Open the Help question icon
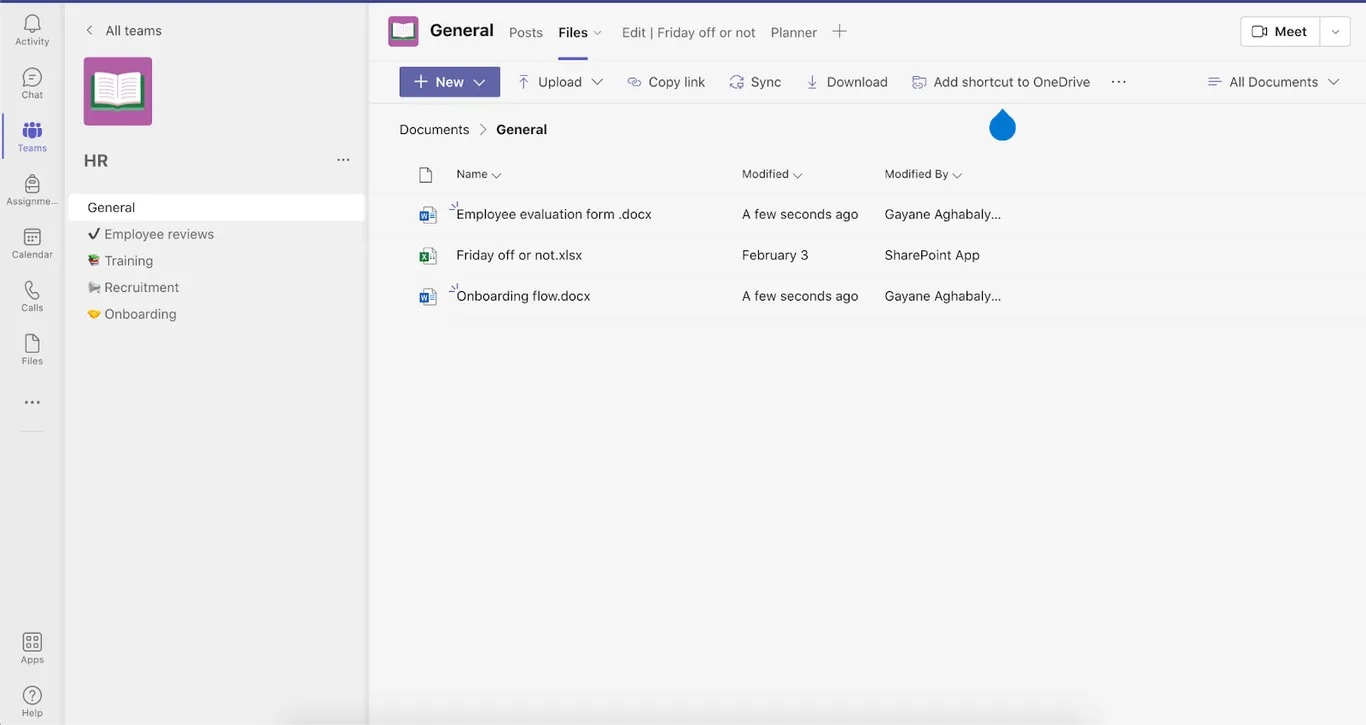The height and width of the screenshot is (725, 1366). [32, 701]
